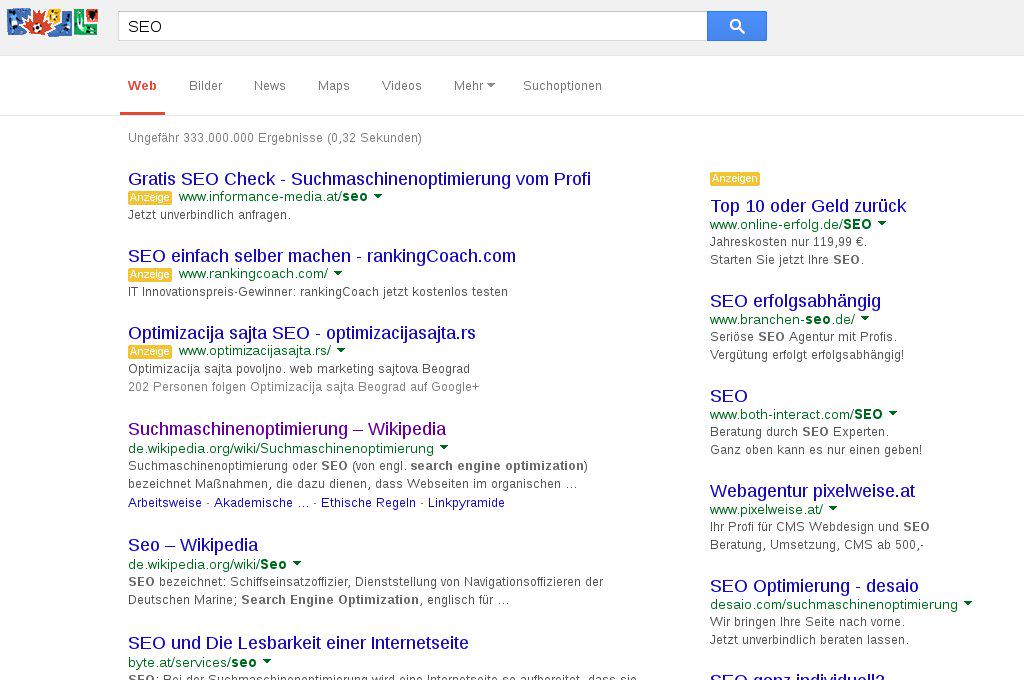The image size is (1024, 680).
Task: Click the Google doodle logo
Action: (52, 22)
